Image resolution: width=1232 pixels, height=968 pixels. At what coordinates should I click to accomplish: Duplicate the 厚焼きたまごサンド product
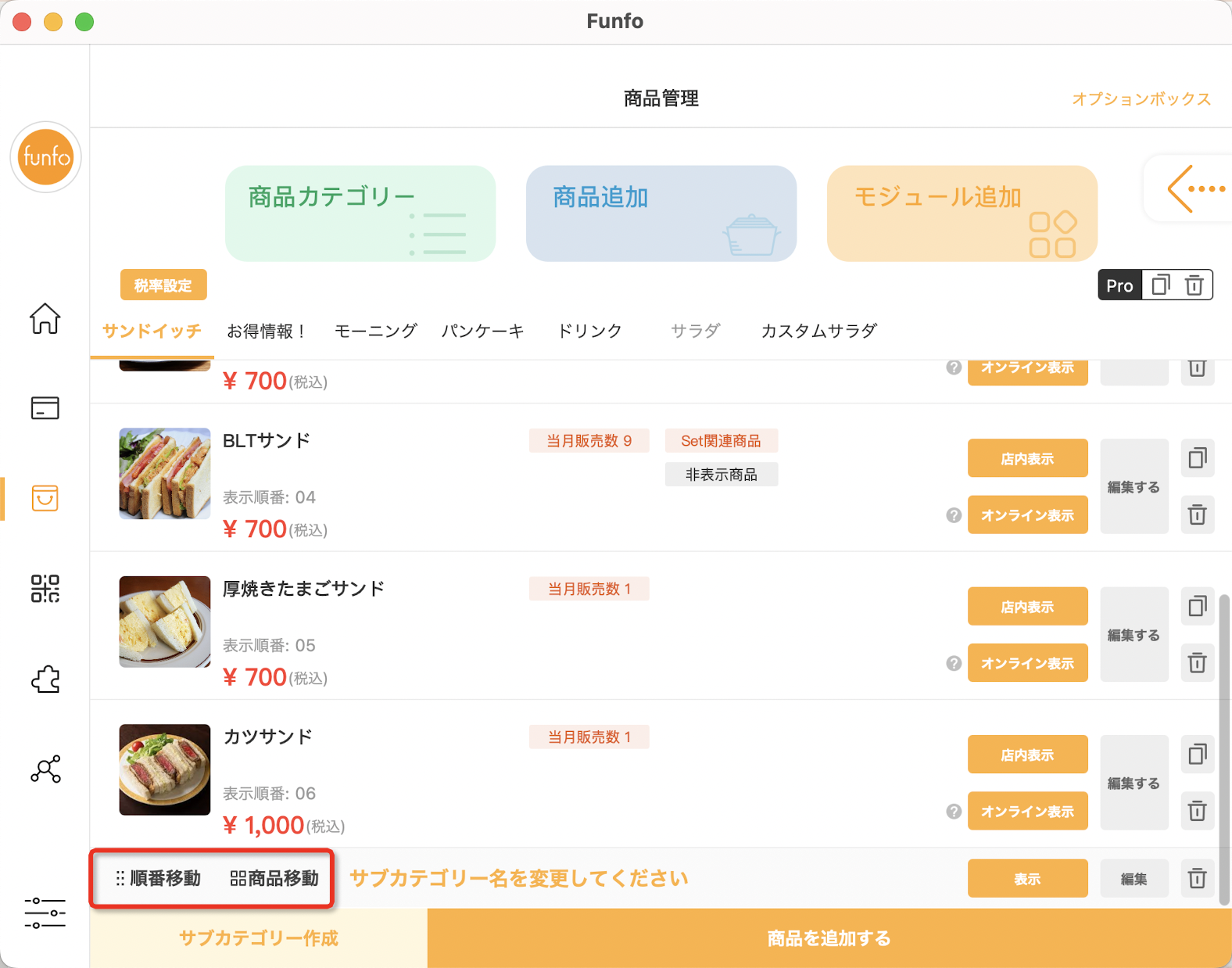click(1197, 606)
